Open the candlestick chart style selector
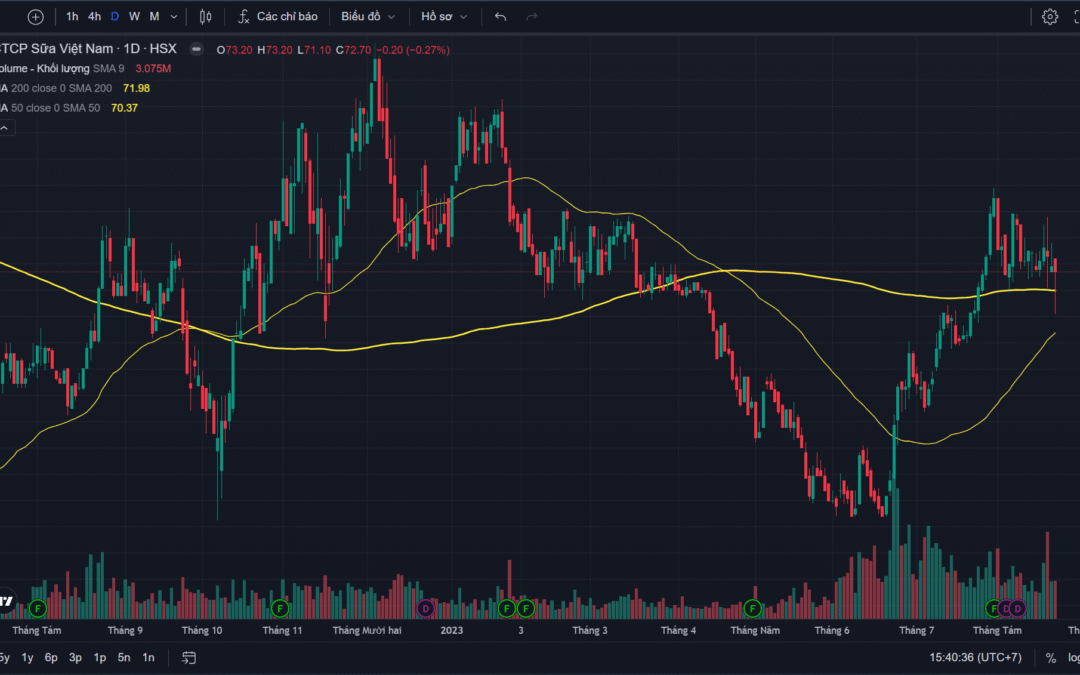1080x675 pixels. (206, 16)
